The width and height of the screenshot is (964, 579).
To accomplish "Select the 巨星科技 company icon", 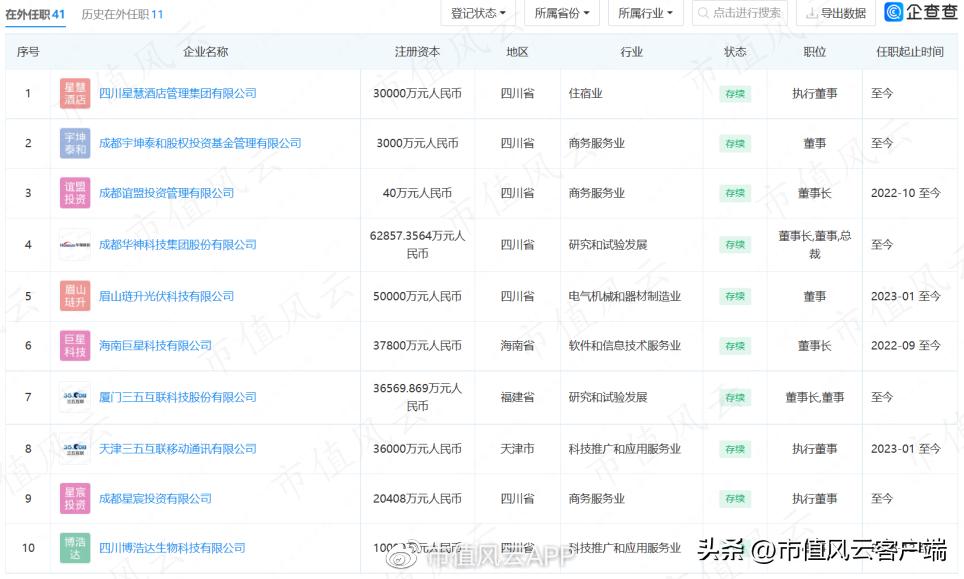I will (x=74, y=346).
